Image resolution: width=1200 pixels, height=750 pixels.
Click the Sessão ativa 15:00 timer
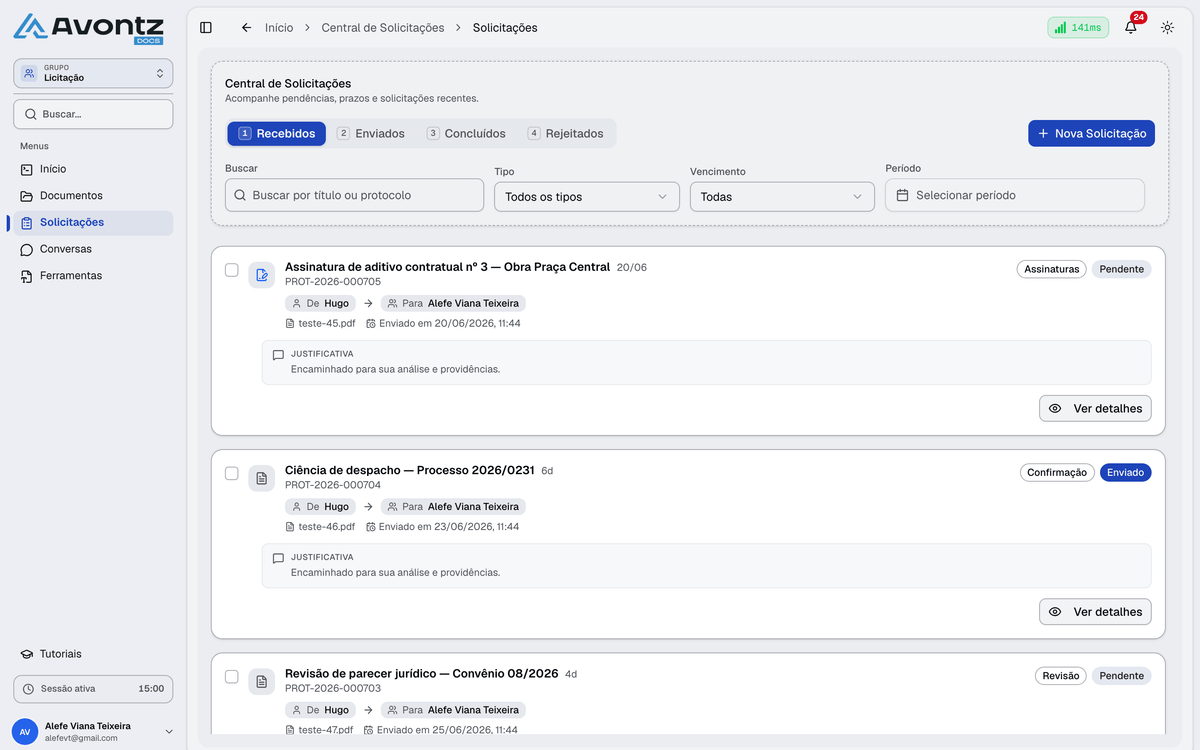pos(93,689)
